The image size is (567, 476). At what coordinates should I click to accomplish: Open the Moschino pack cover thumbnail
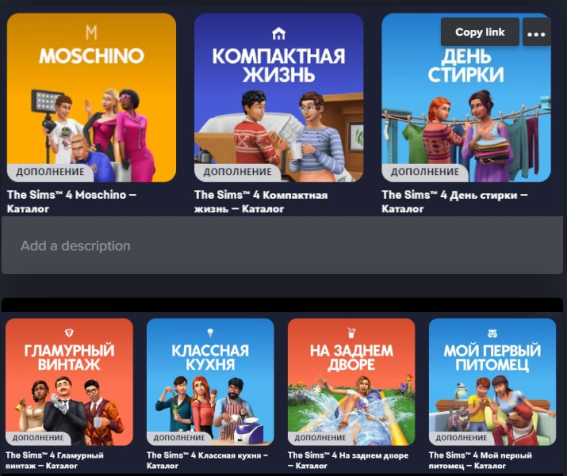pos(91,98)
